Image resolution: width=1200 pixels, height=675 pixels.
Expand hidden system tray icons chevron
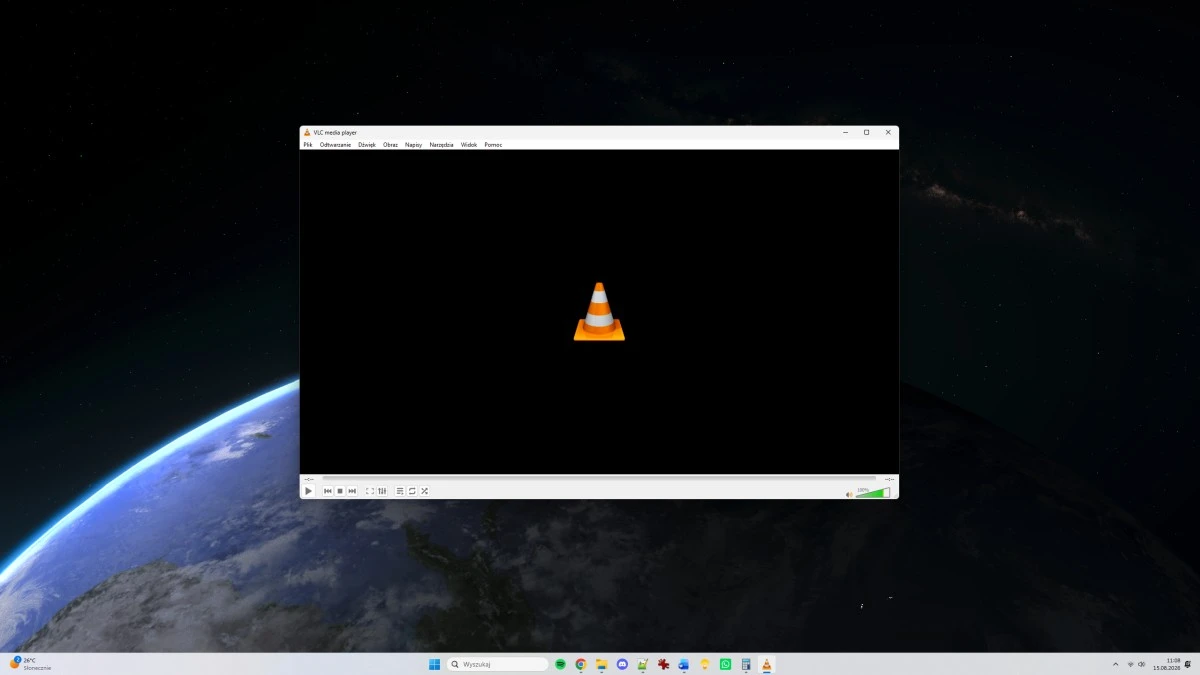(x=1115, y=664)
